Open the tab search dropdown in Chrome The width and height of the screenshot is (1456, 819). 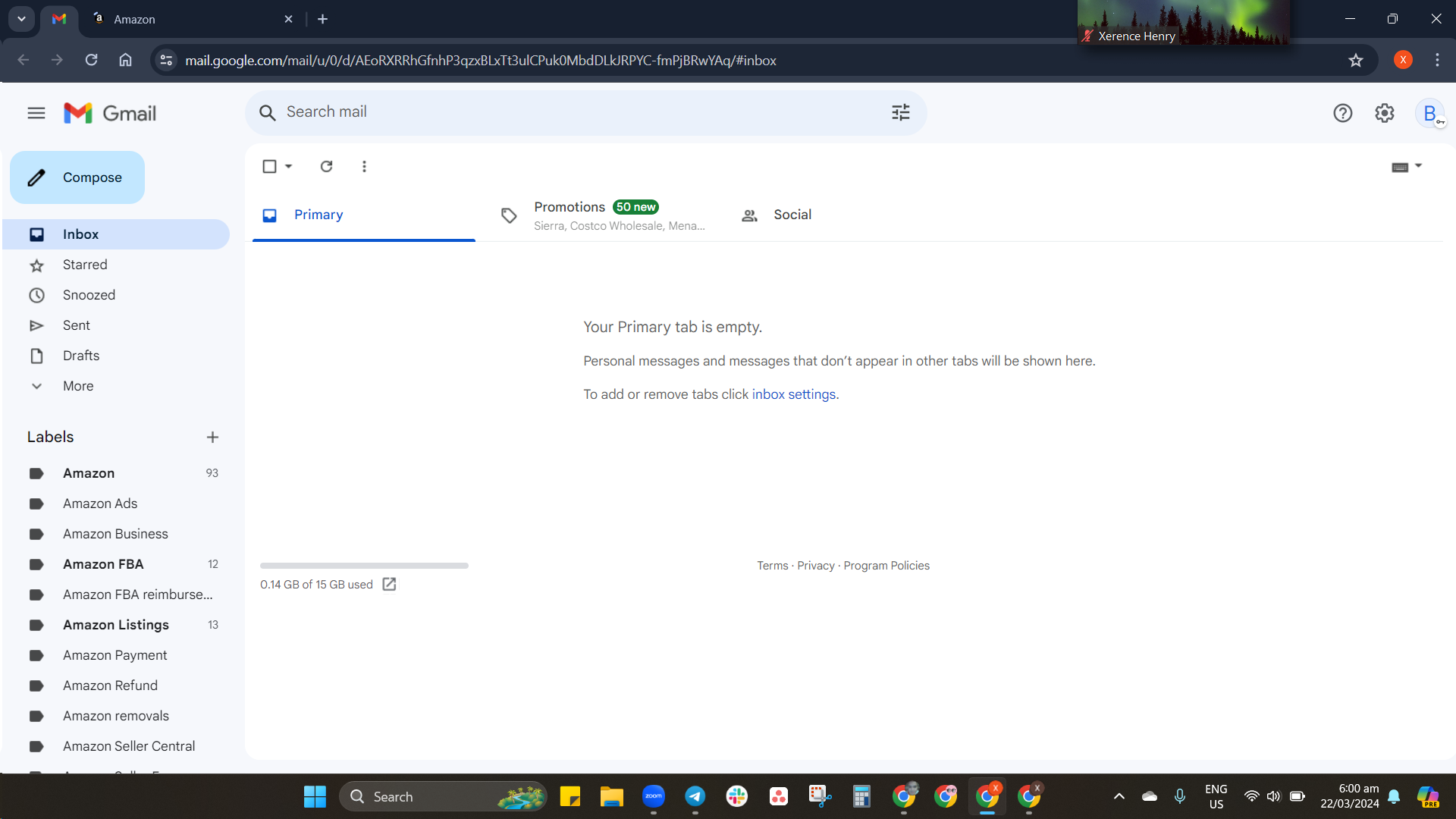tap(21, 19)
